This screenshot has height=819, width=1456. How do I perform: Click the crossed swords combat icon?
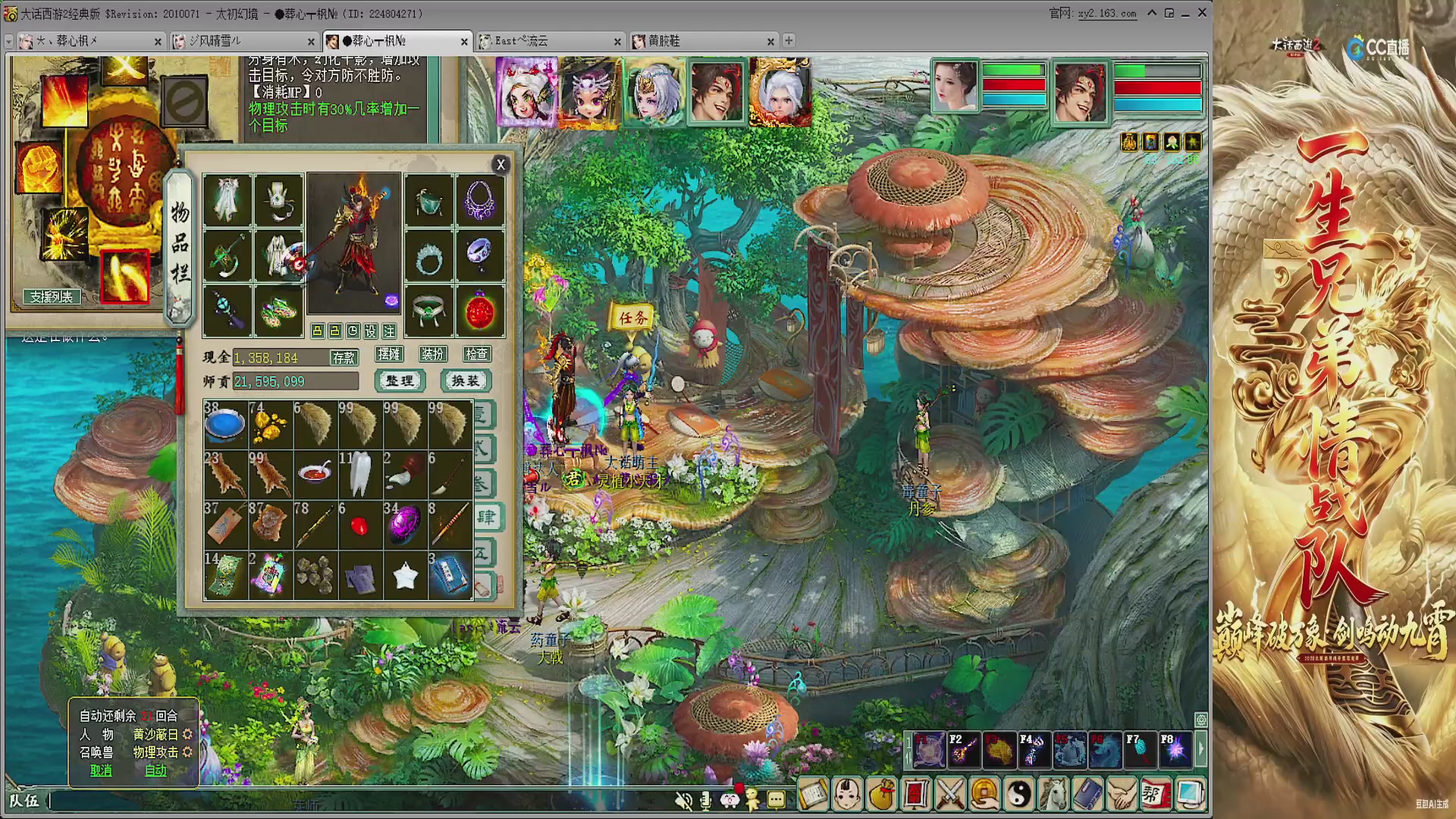pyautogui.click(x=950, y=795)
